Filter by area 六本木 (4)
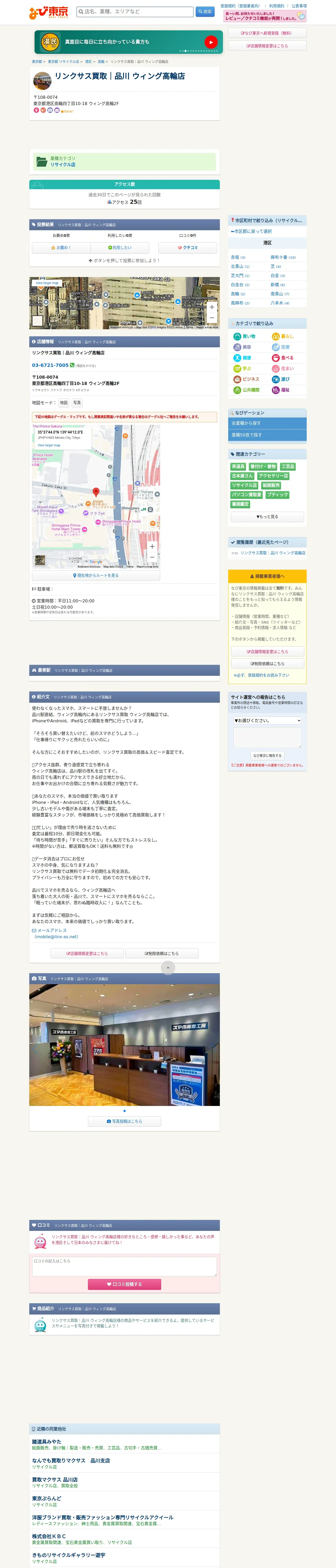This screenshot has width=336, height=1568. coord(280,303)
